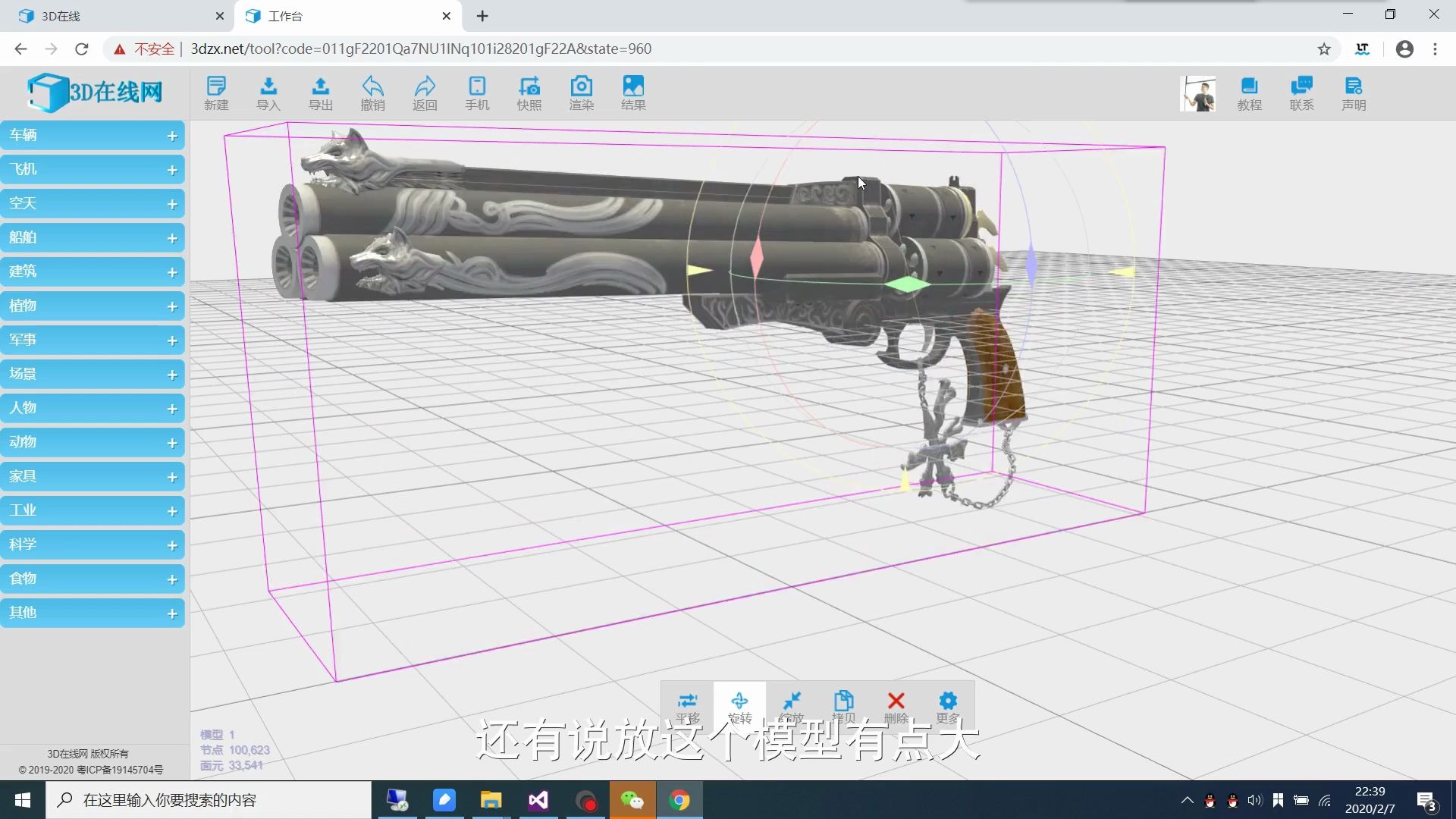Delete model with 删除 red X

[x=896, y=707]
